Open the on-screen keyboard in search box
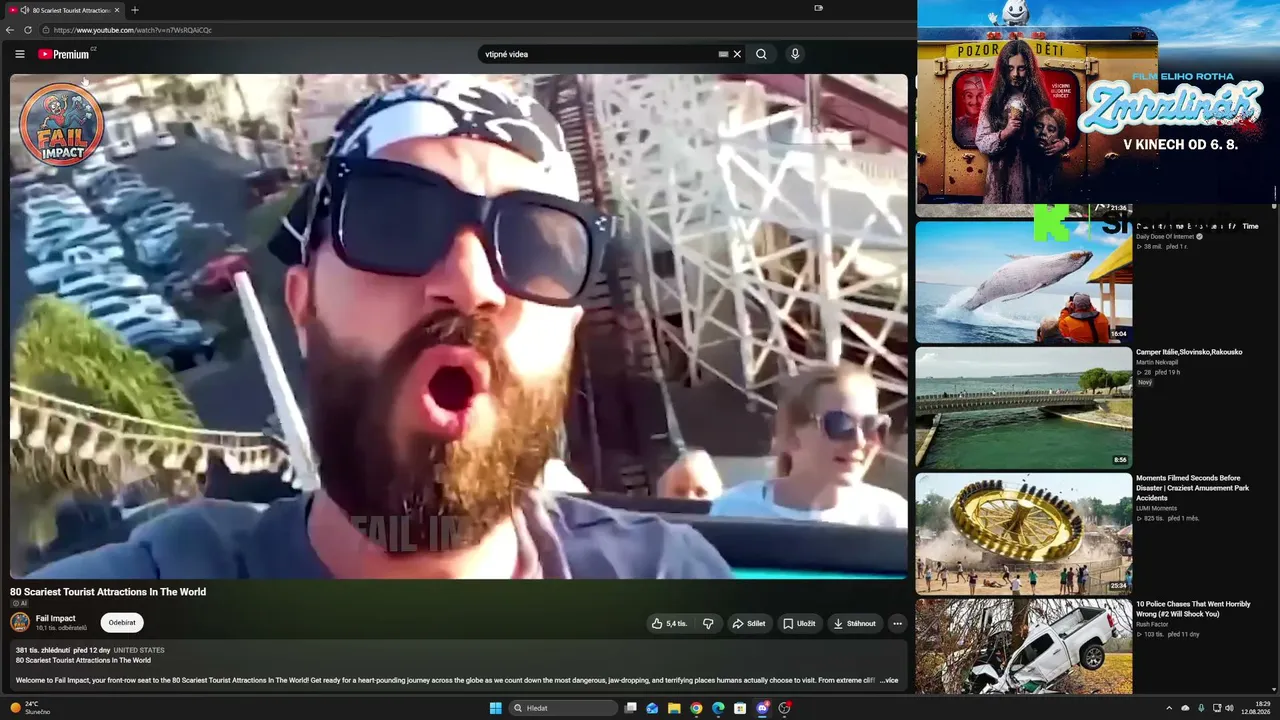1280x720 pixels. (x=723, y=54)
